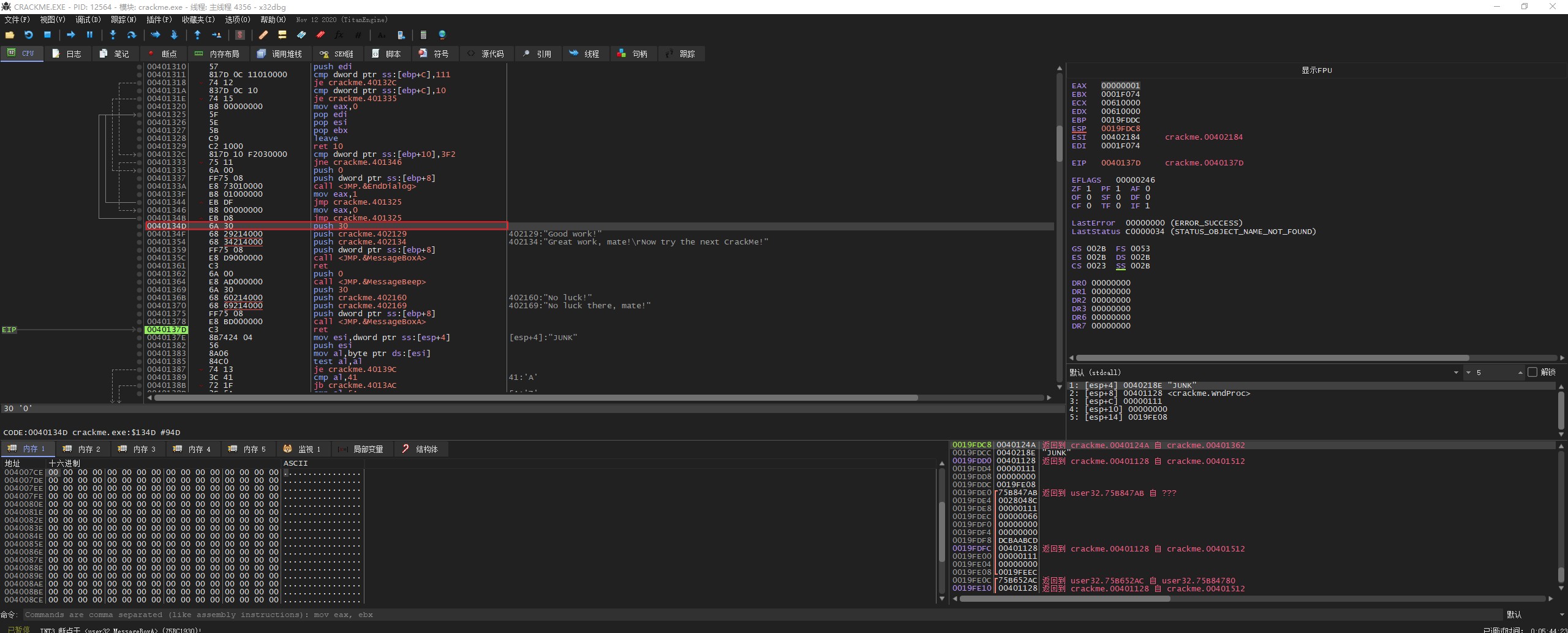Click the Open file folder icon
The width and height of the screenshot is (1568, 633).
[x=9, y=35]
